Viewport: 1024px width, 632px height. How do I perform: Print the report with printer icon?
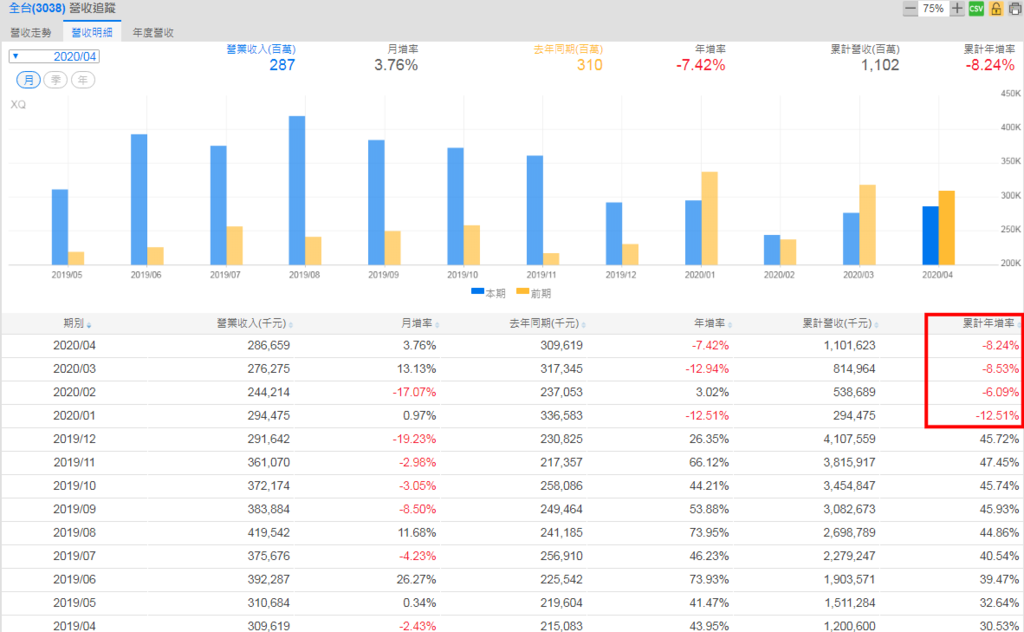(x=1015, y=8)
